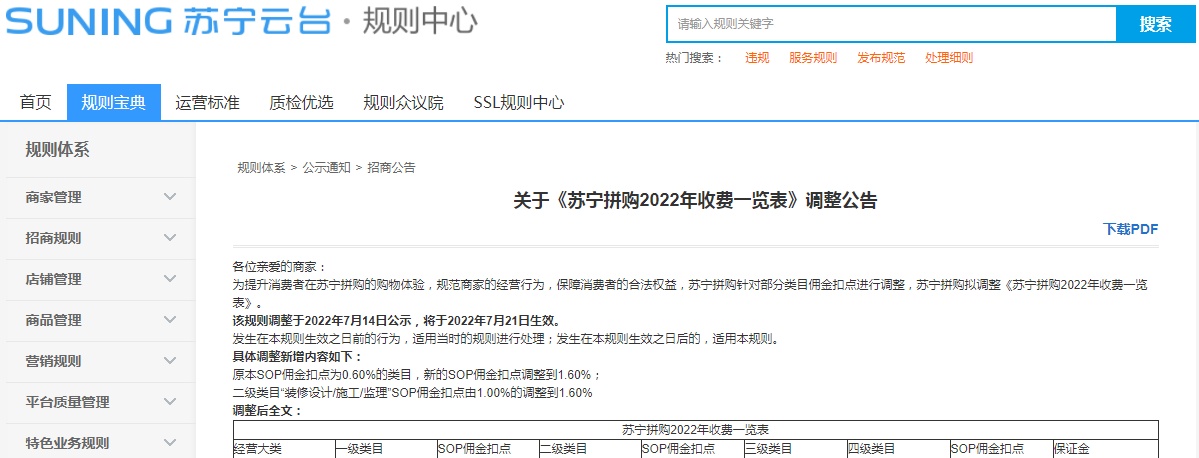Select 商家管理 in the sidebar

click(54, 197)
